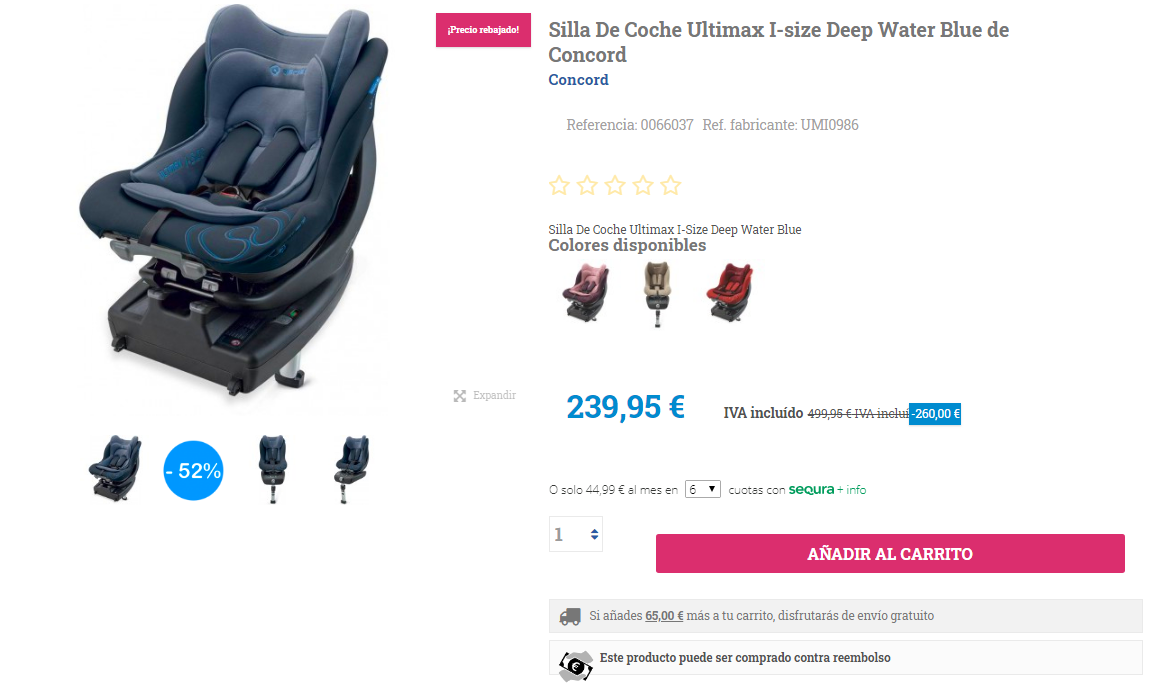Open the cuotas number dropdown

pyautogui.click(x=703, y=489)
